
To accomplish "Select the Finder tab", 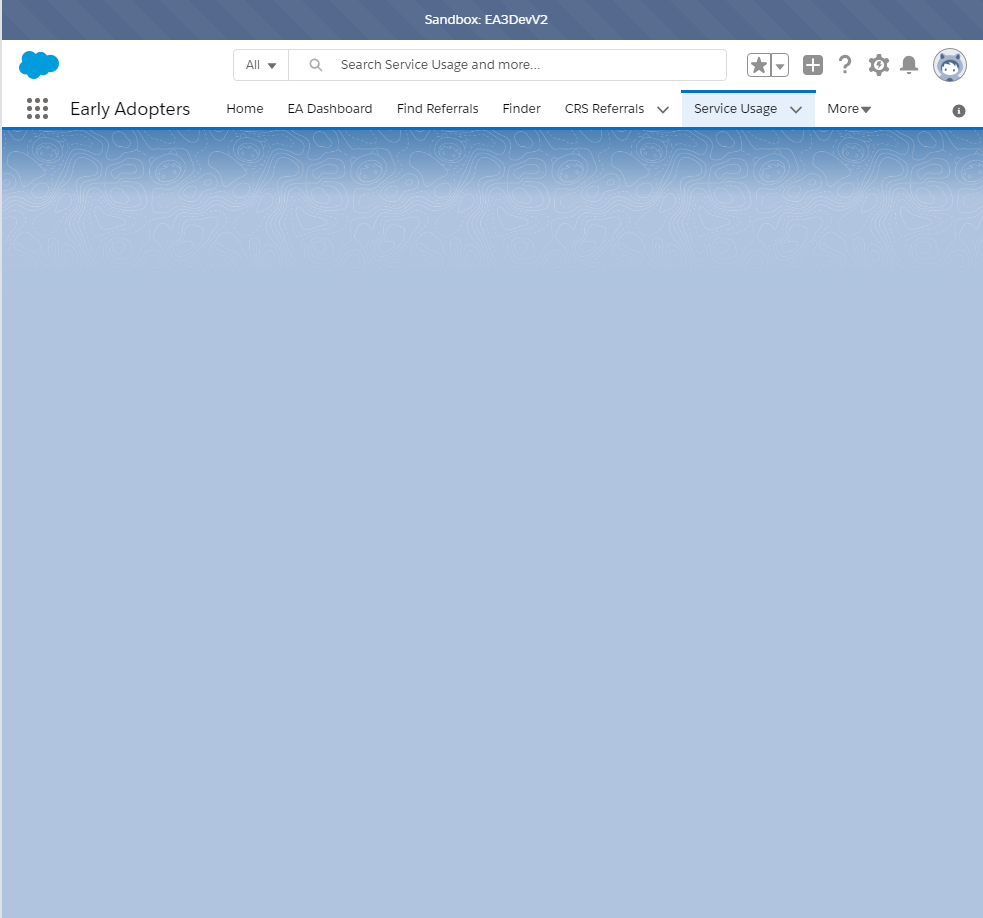I will (x=521, y=108).
